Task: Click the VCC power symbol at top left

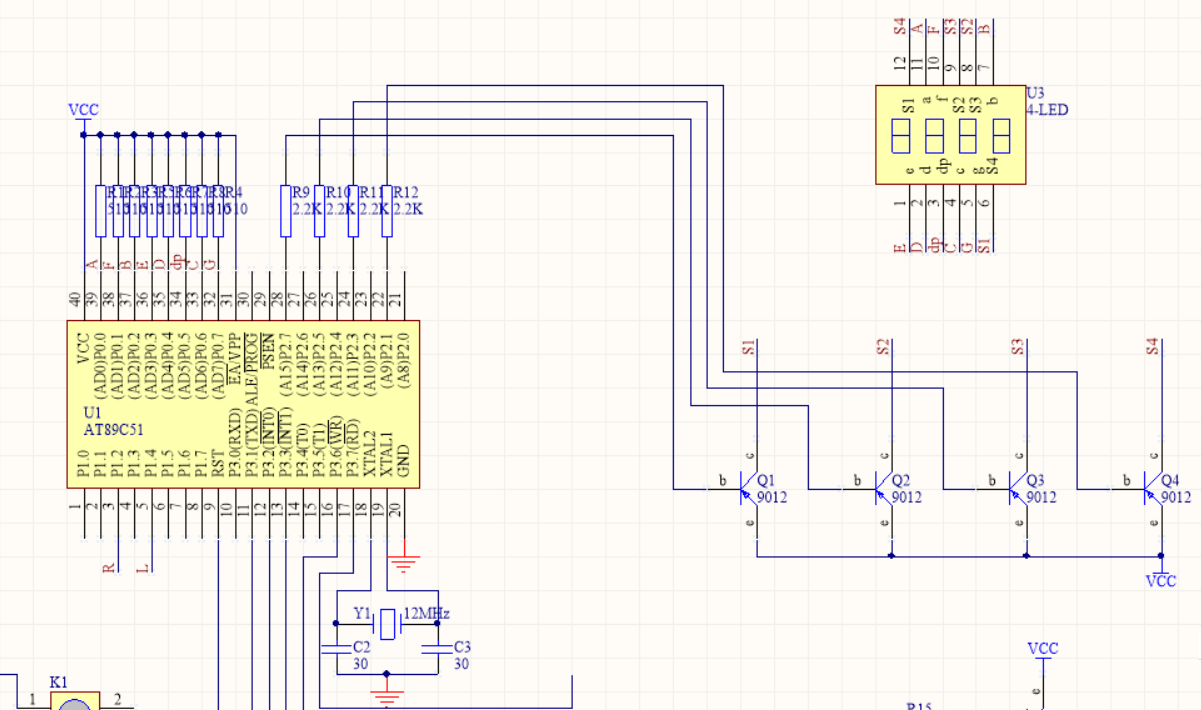Action: pos(83,112)
